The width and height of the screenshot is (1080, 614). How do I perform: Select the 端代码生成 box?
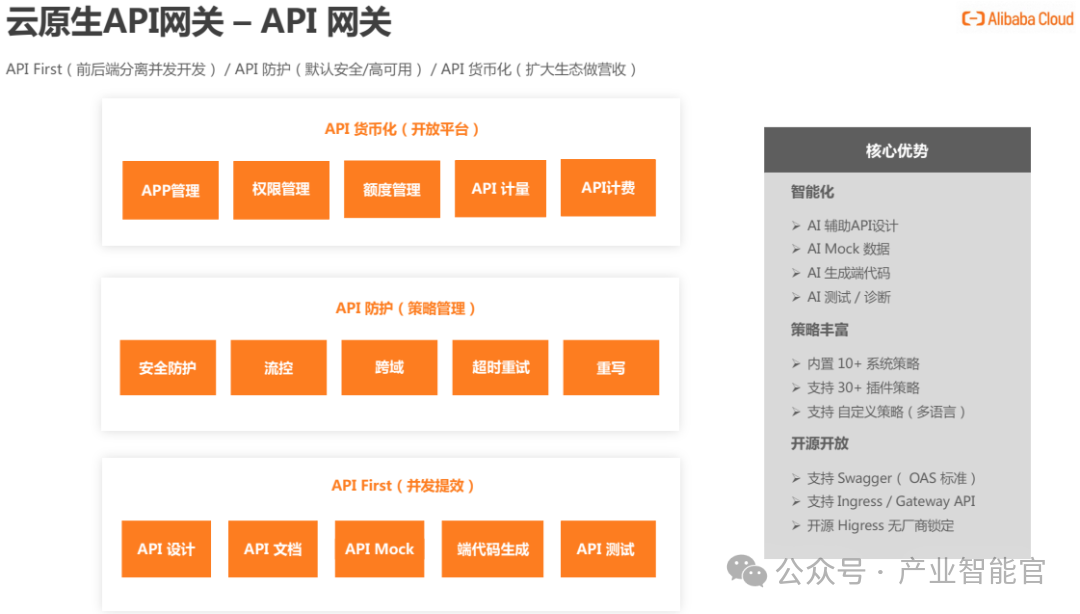[x=492, y=549]
